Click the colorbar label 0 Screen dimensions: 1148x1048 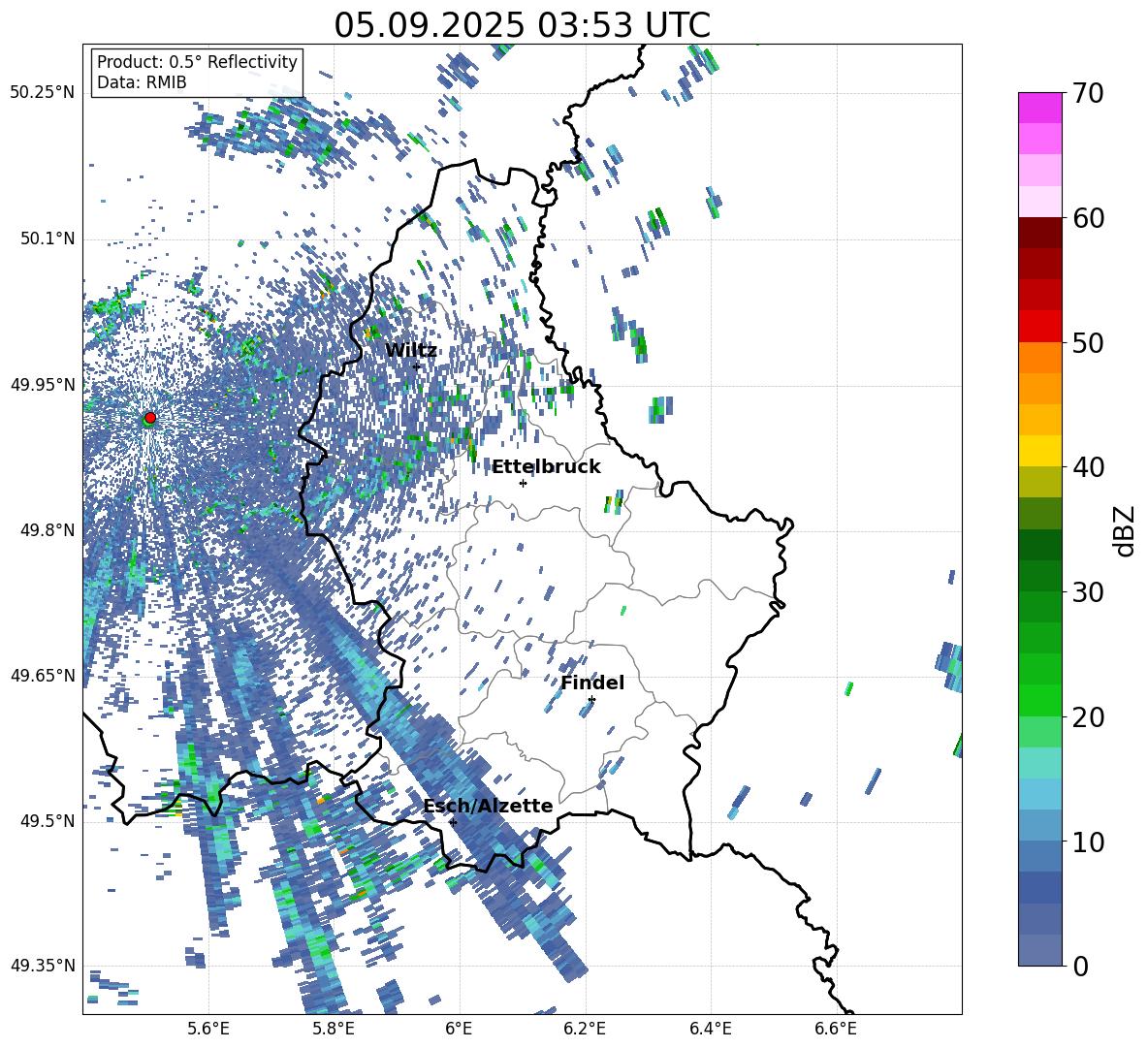click(1080, 966)
